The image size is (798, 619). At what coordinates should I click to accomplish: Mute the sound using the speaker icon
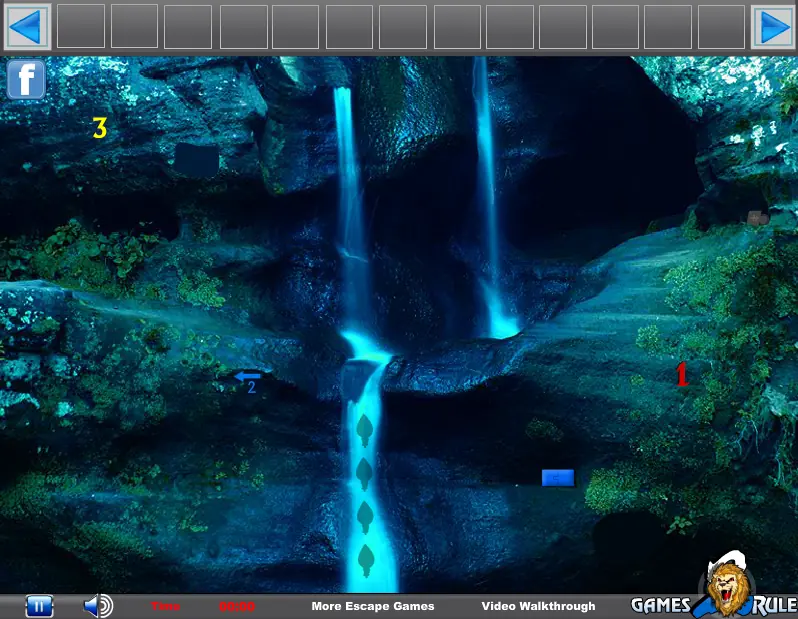(x=98, y=606)
